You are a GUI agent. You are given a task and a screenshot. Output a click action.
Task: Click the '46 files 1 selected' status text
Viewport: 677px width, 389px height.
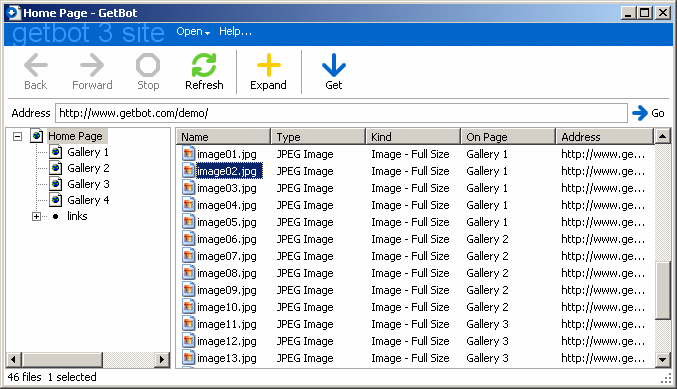click(x=52, y=377)
